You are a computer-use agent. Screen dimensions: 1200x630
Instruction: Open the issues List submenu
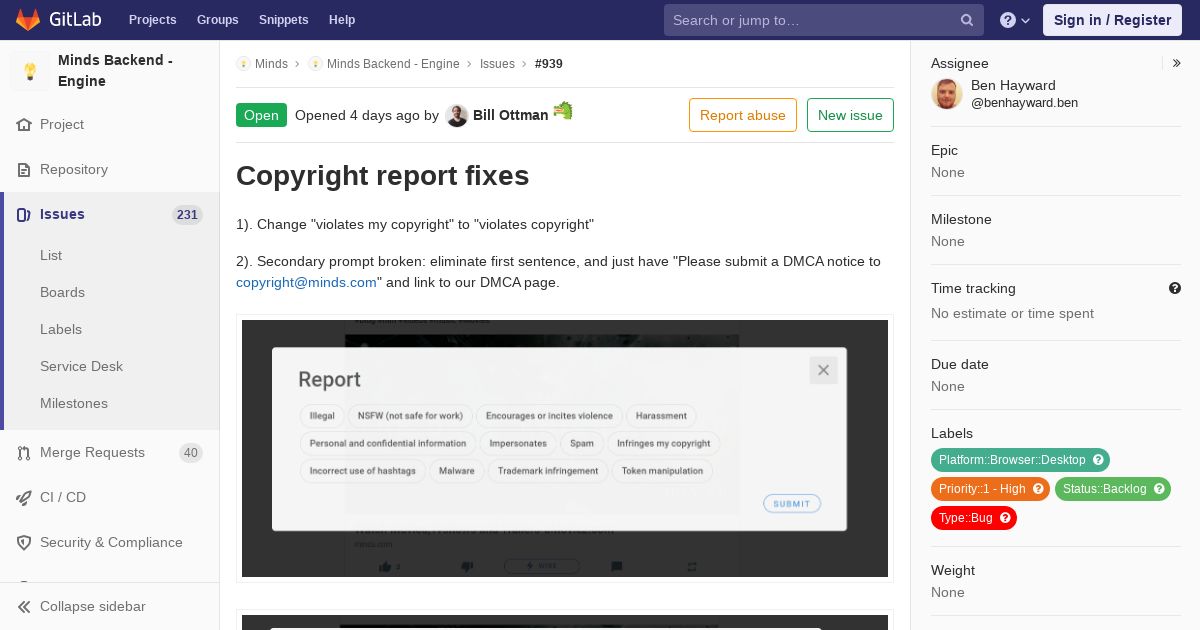coord(51,255)
